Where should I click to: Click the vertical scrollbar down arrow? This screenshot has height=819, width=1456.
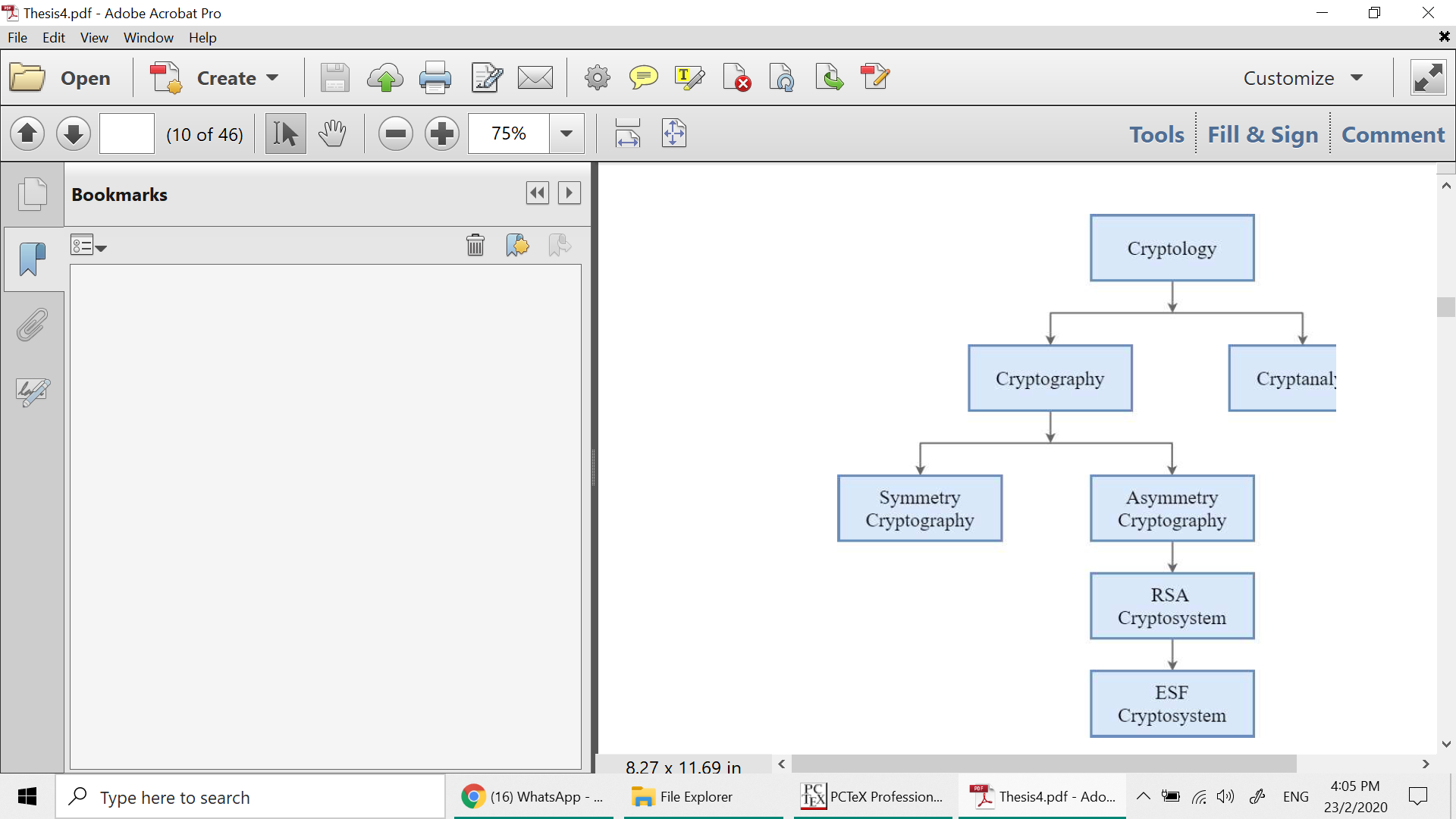(1446, 744)
